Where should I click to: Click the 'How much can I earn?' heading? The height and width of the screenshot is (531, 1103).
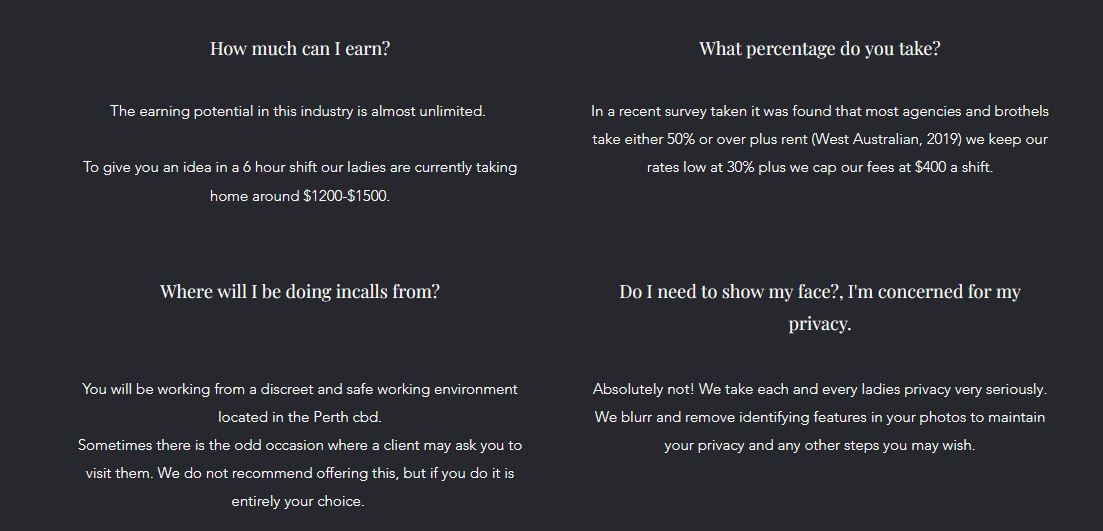(300, 49)
